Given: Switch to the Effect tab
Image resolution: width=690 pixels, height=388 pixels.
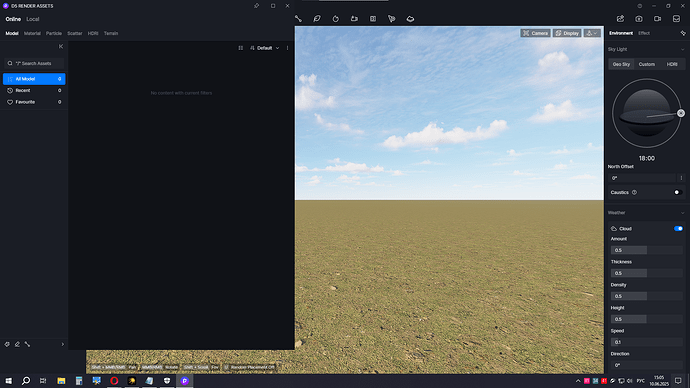Looking at the screenshot, I should click(644, 33).
